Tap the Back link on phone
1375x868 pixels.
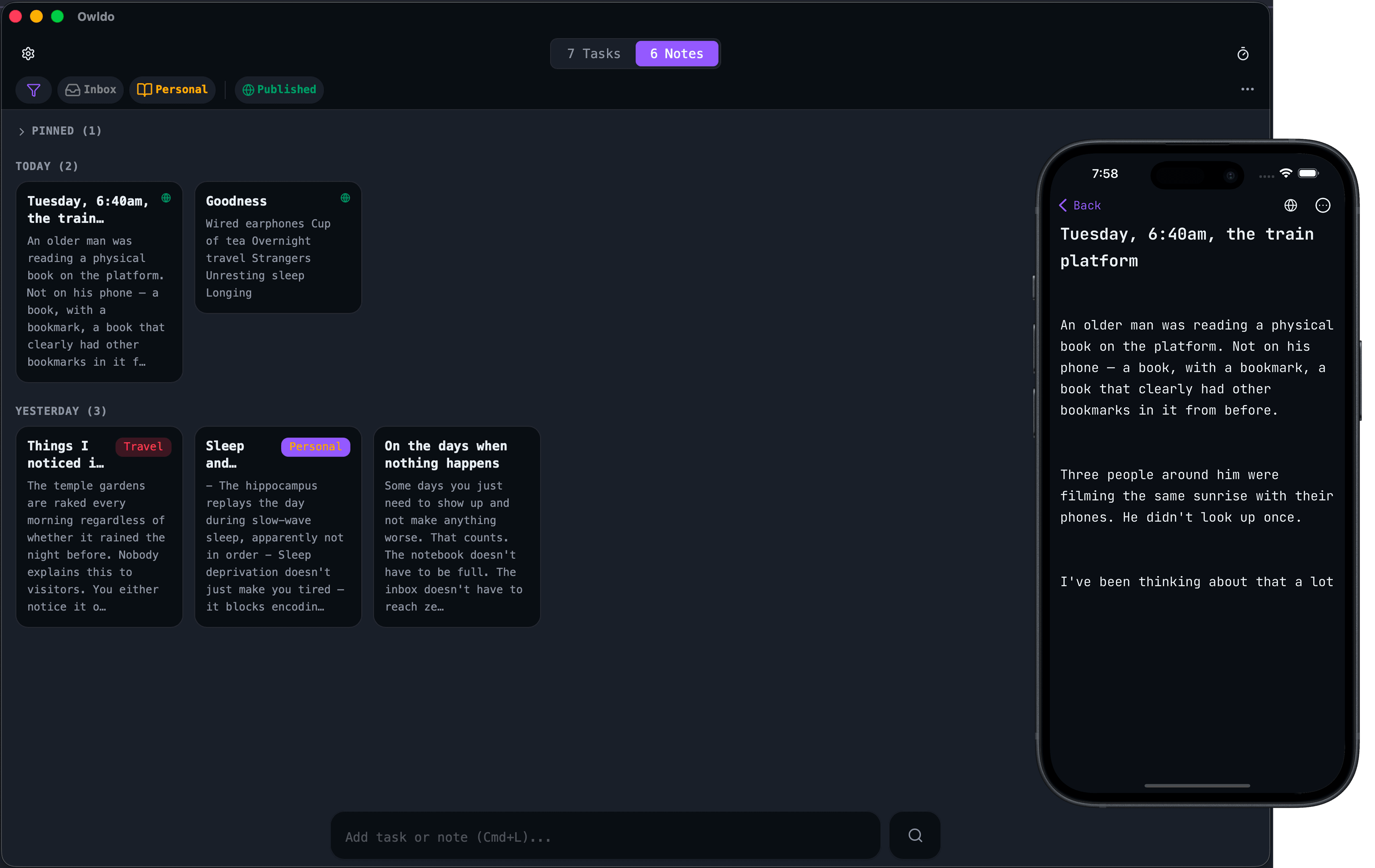(x=1087, y=205)
